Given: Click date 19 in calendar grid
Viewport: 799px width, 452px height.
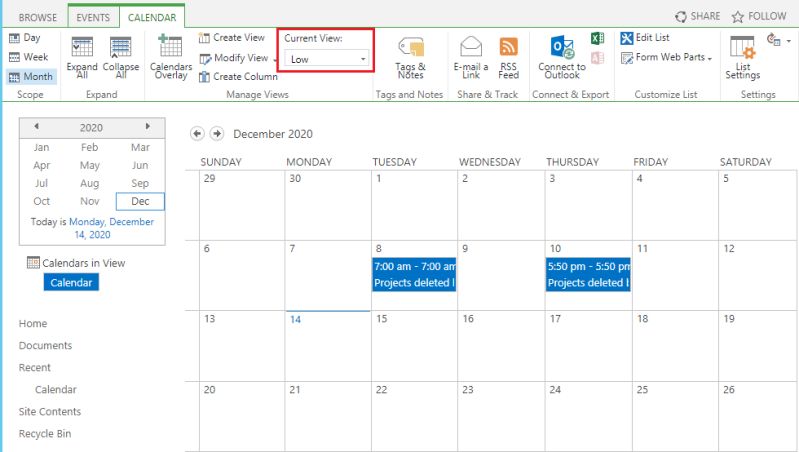Looking at the screenshot, I should pyautogui.click(x=729, y=318).
